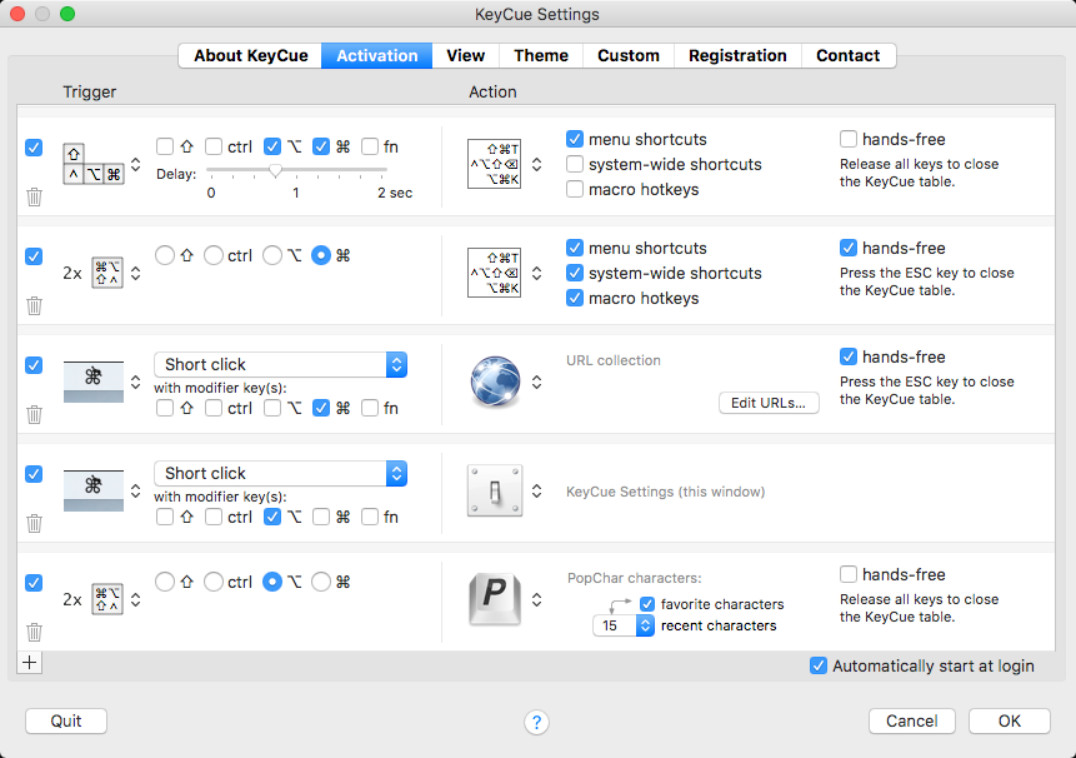Select shift radio in row with checked macro hotkeys
Screen dimensions: 1076x758
click(x=165, y=255)
